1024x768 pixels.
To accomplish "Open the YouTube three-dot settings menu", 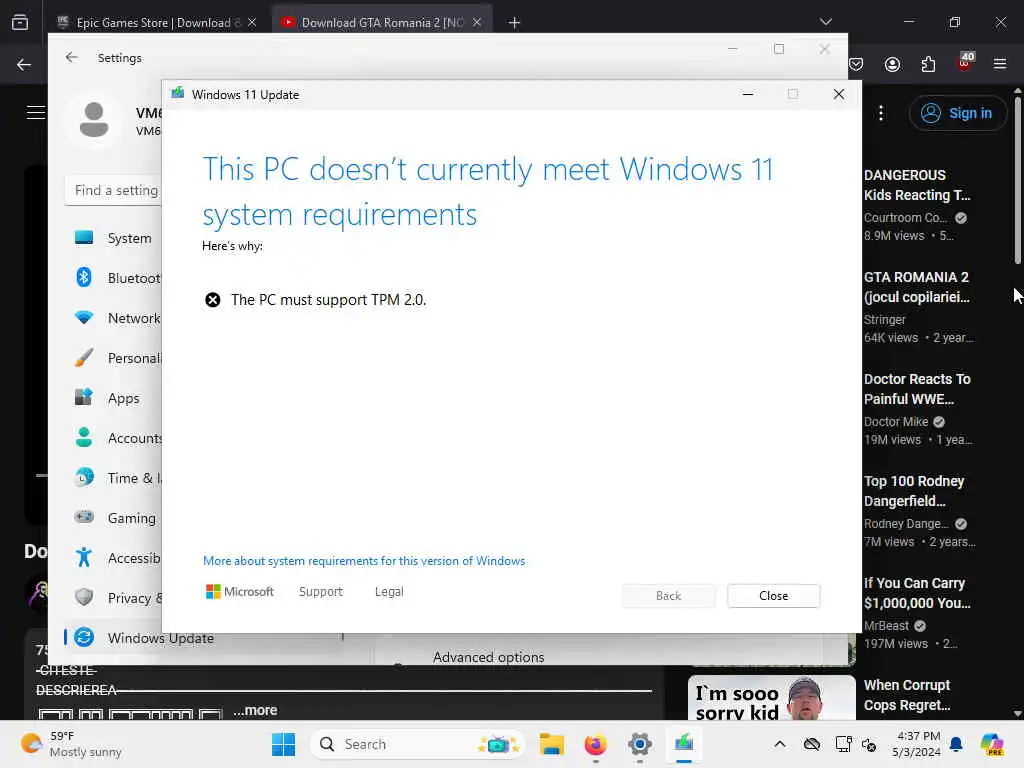I will (881, 113).
